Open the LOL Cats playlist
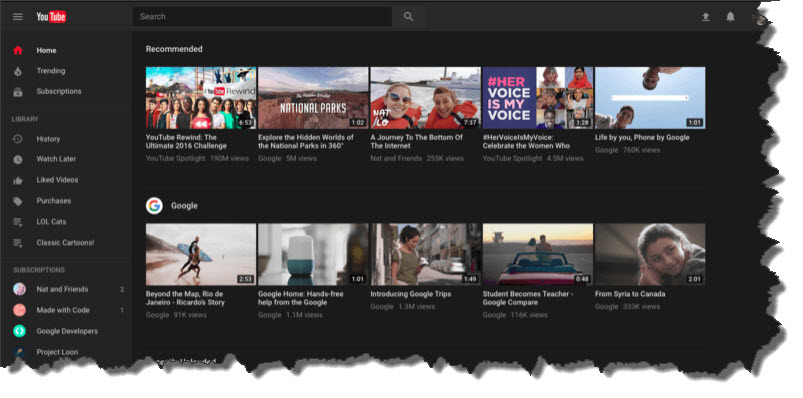The image size is (803, 398). point(51,222)
